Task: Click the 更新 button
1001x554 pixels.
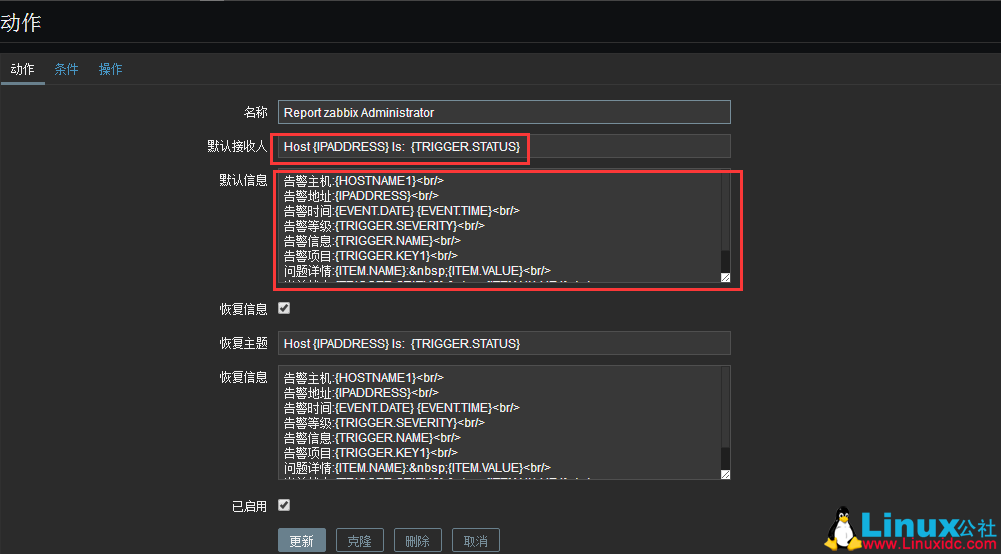Action: (x=301, y=541)
